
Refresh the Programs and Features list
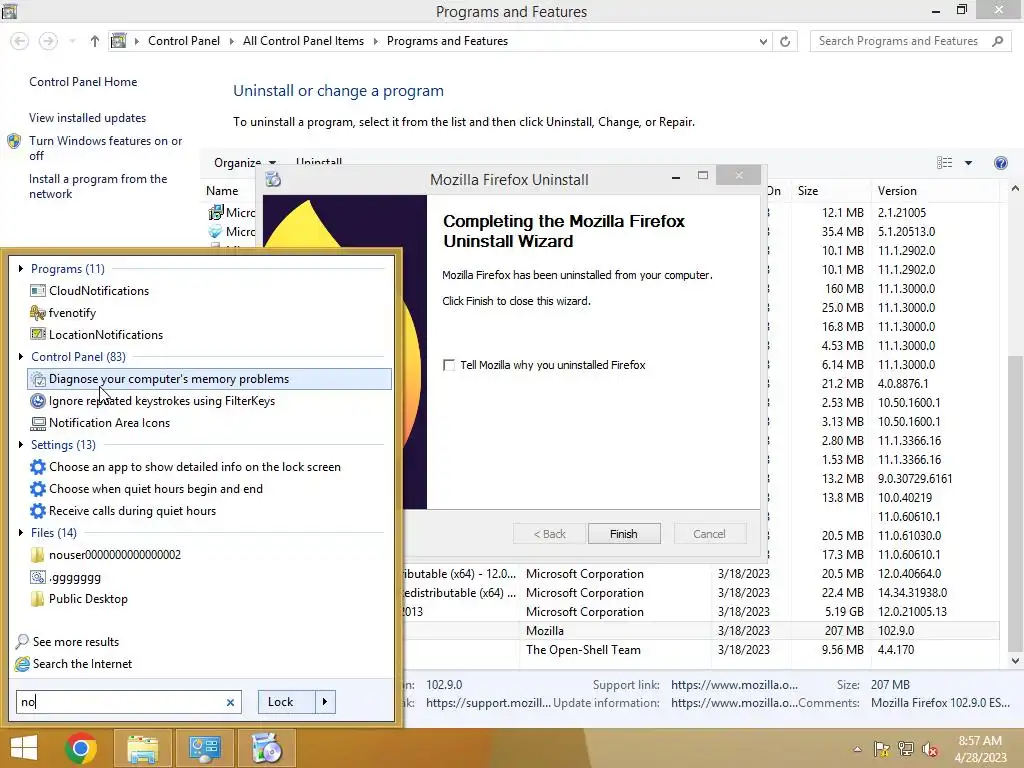coord(785,41)
